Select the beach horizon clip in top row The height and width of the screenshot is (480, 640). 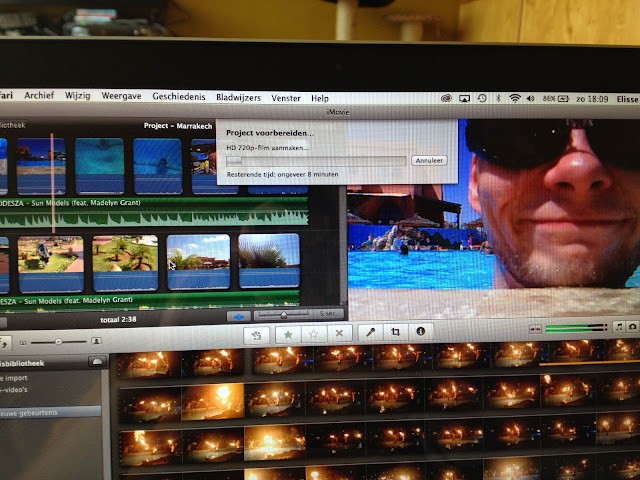tap(41, 166)
